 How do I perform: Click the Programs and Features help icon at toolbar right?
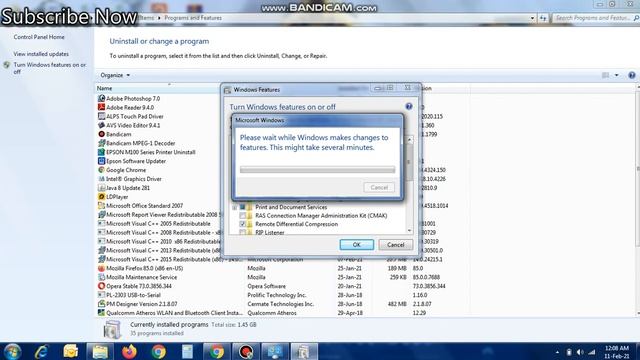[x=631, y=75]
